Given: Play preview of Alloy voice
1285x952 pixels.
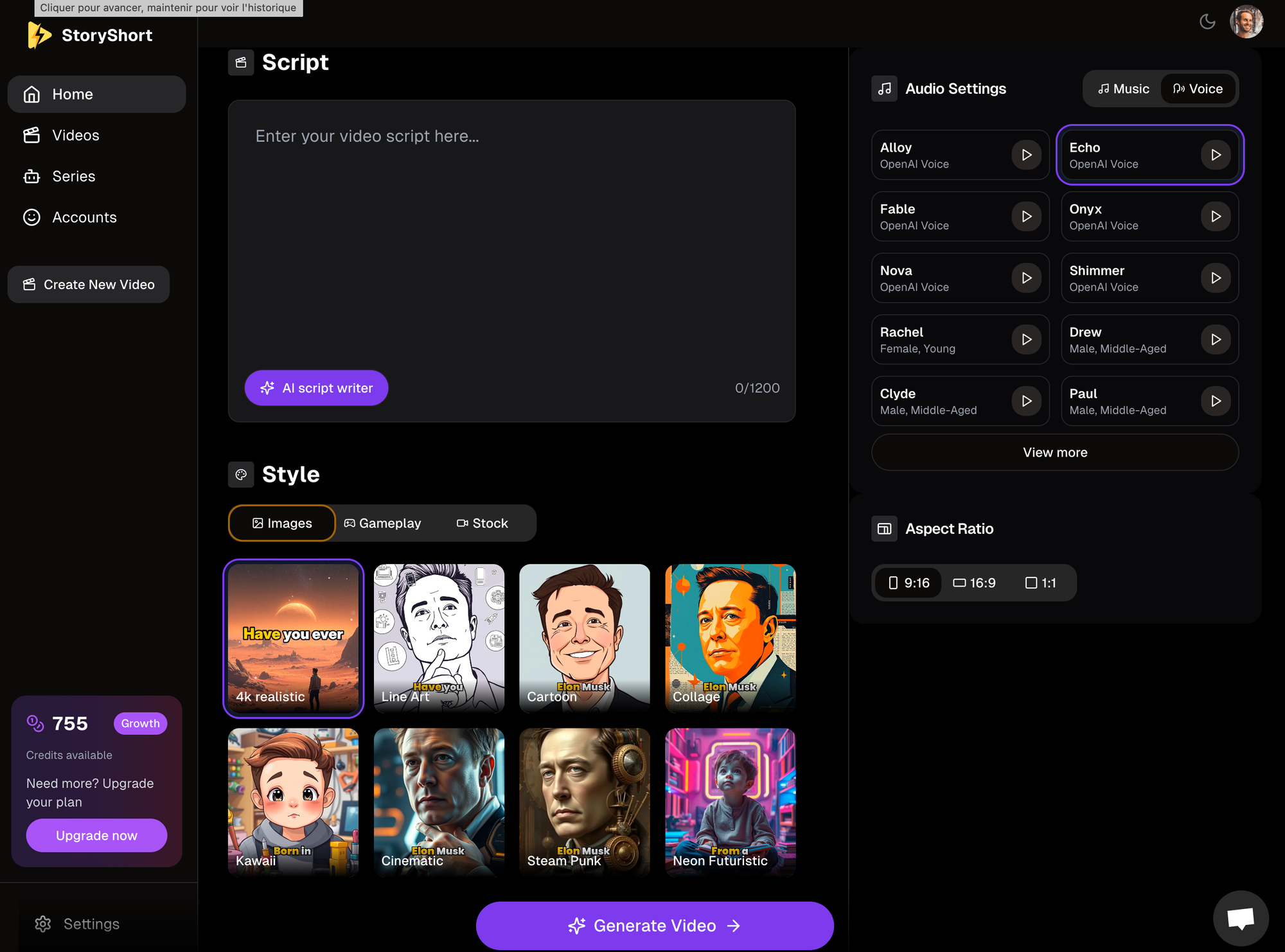Looking at the screenshot, I should (1026, 155).
